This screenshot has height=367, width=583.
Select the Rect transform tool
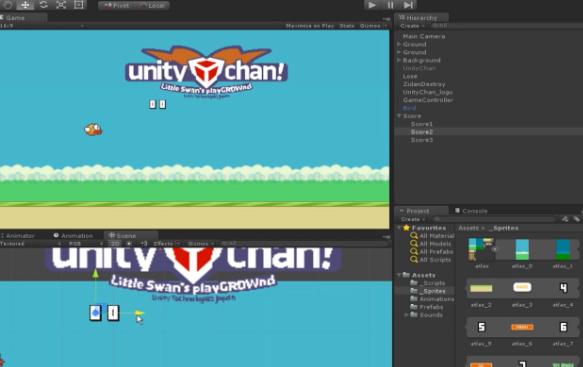tap(78, 5)
